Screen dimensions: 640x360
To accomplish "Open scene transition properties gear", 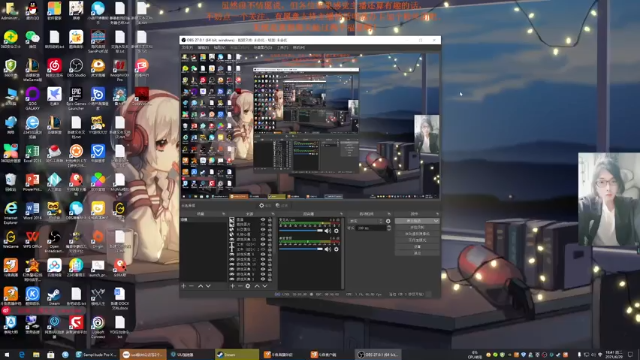I will tap(388, 221).
